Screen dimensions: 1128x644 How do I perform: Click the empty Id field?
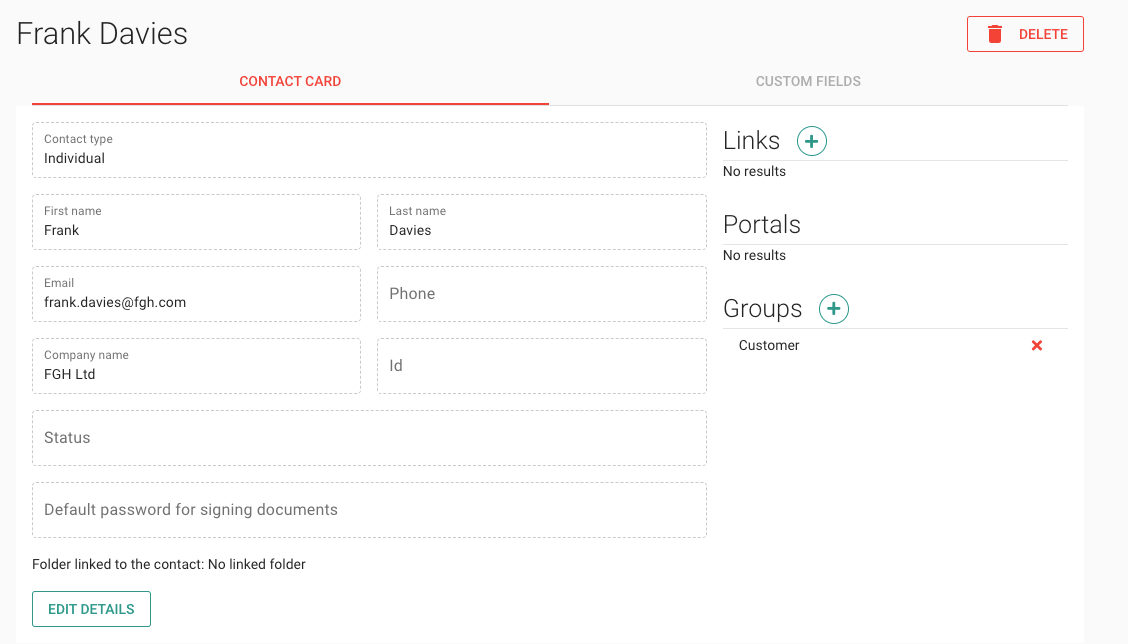coord(541,366)
